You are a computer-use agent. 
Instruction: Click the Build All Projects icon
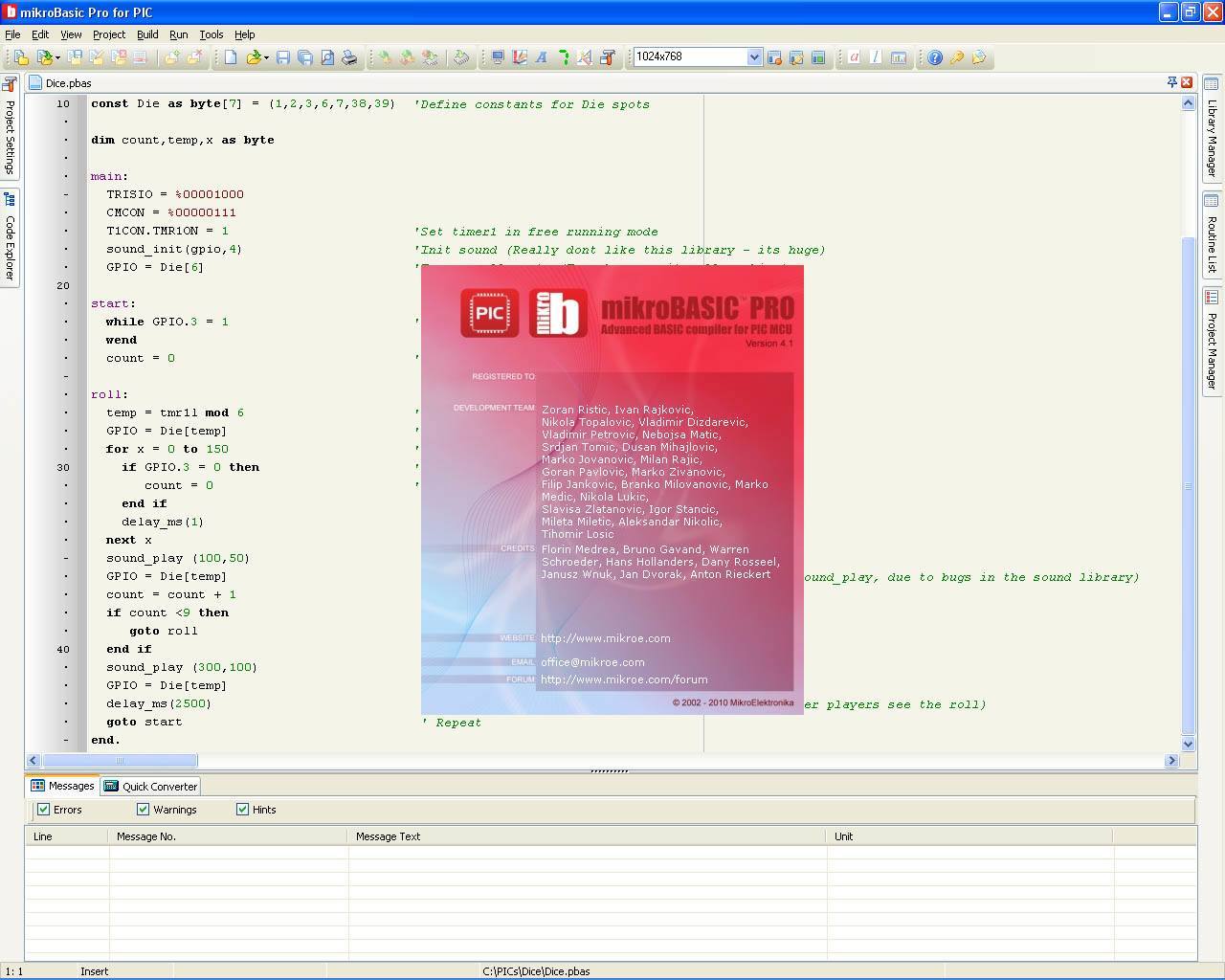click(x=407, y=57)
